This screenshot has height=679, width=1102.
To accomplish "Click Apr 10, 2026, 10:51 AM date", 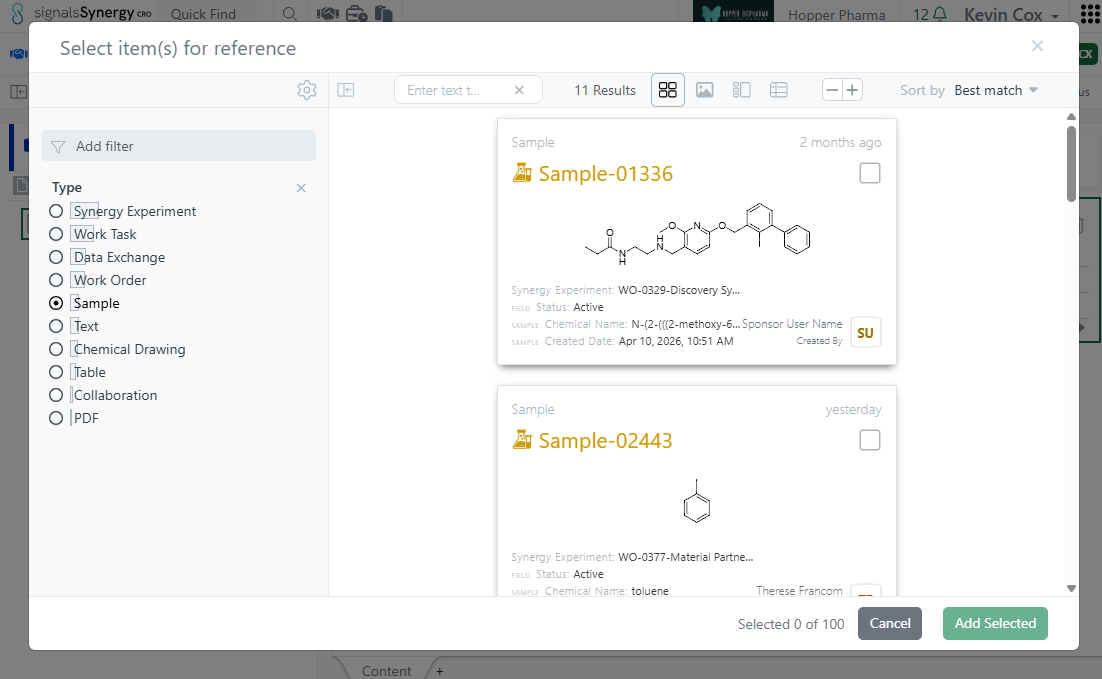I will pos(675,341).
